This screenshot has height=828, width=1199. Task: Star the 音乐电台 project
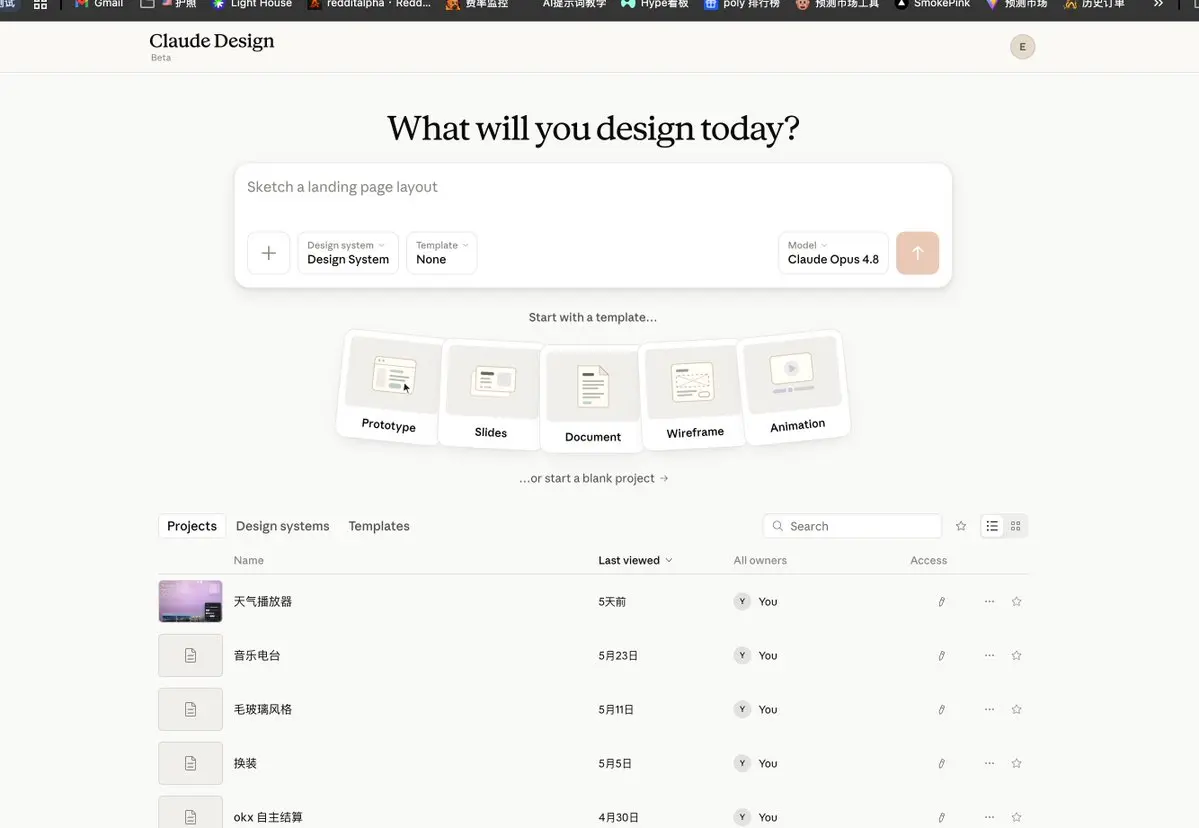tap(1016, 655)
